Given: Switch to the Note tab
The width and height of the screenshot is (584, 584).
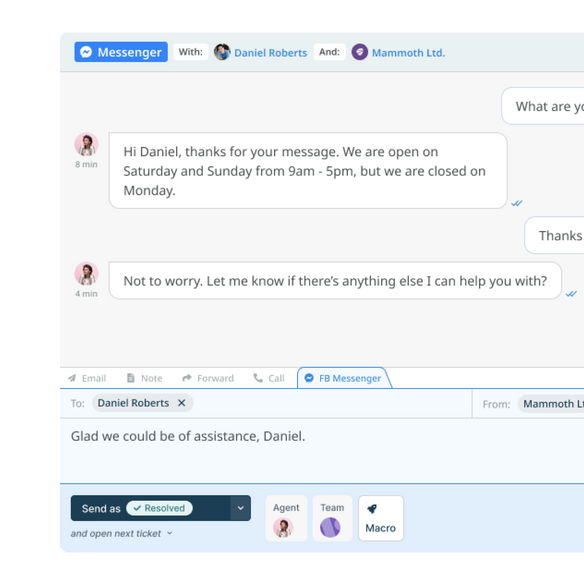Looking at the screenshot, I should [145, 378].
